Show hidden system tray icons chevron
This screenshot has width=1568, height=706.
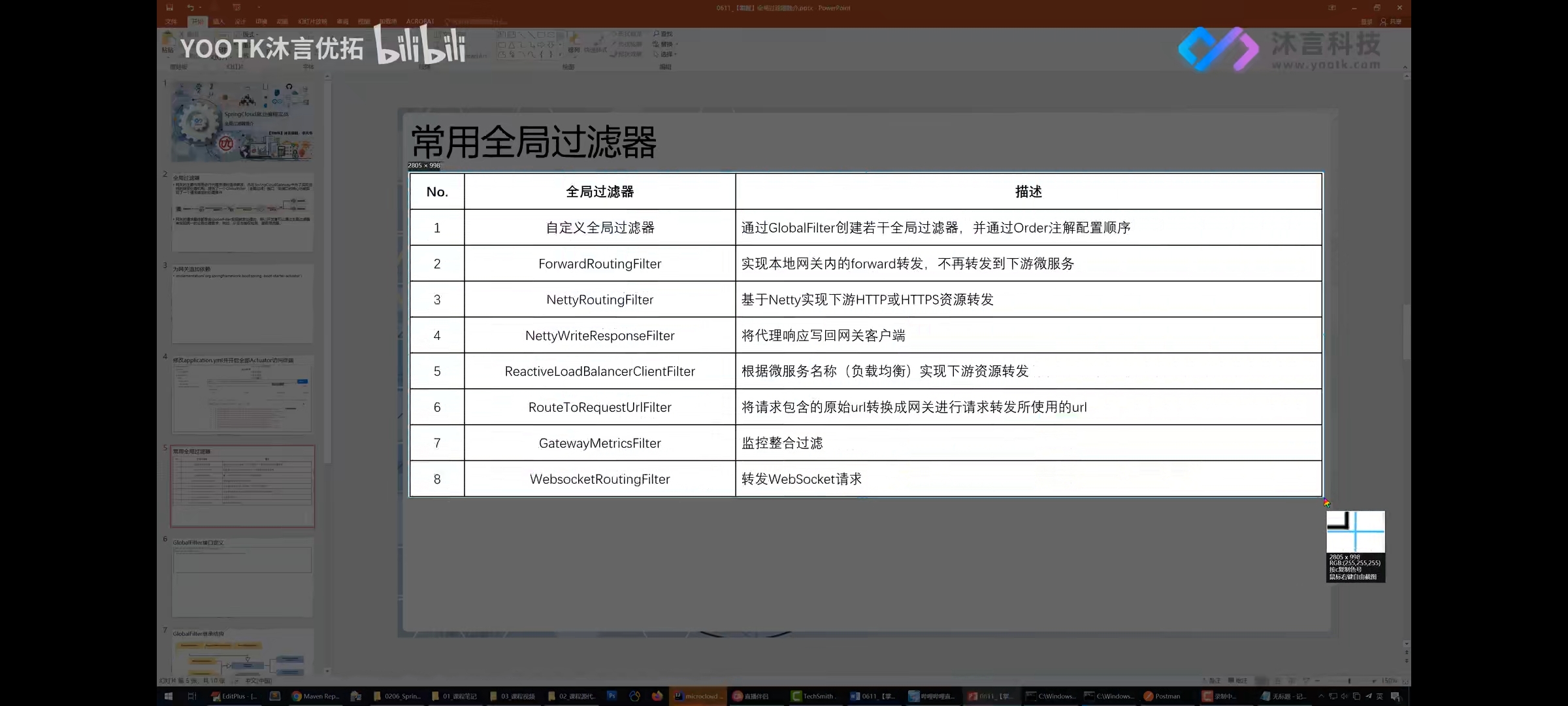coord(1321,696)
